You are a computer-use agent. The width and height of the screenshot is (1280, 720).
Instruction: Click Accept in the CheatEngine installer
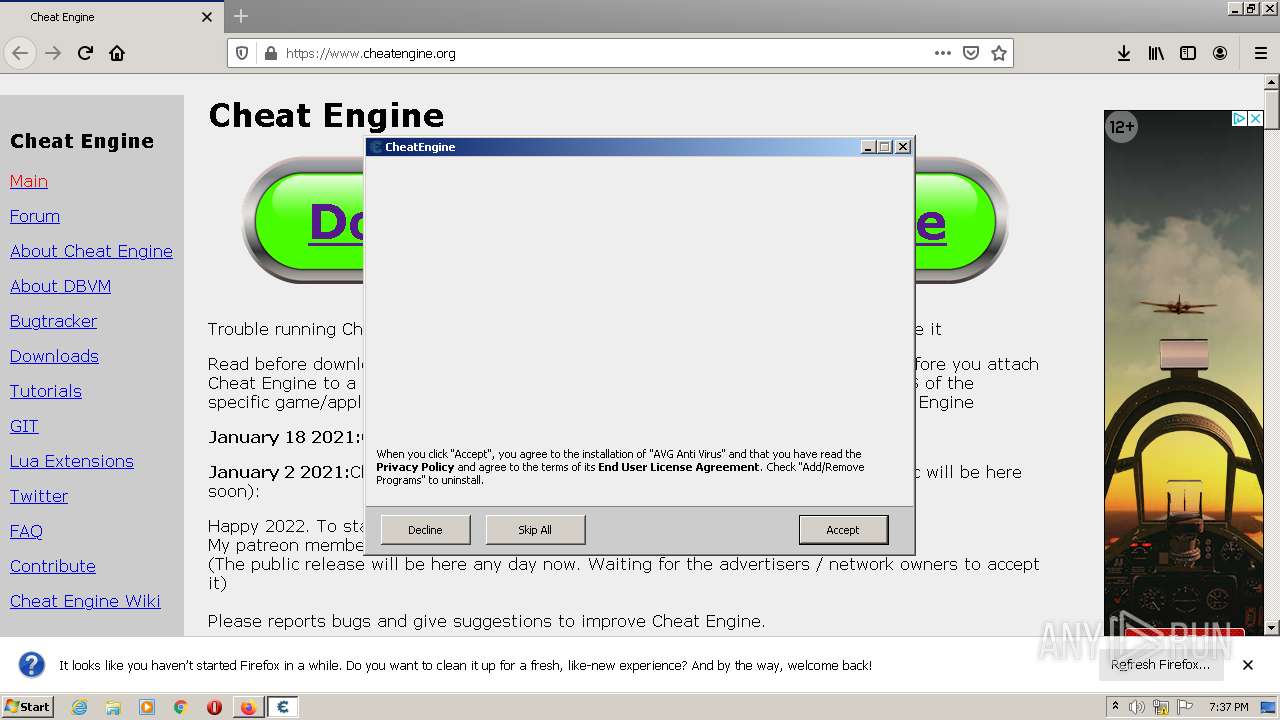pos(843,530)
